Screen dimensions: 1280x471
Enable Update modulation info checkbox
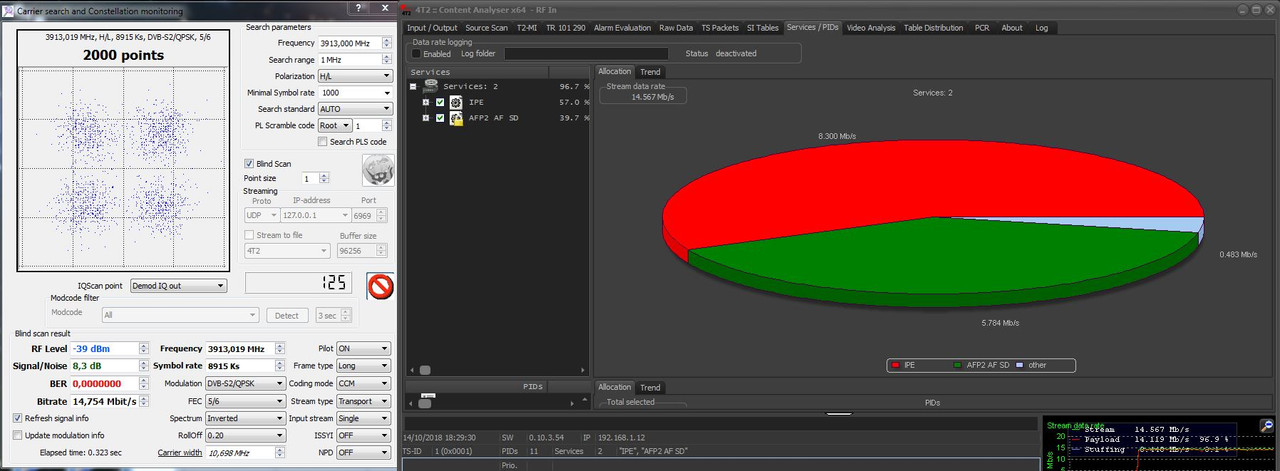[x=17, y=435]
